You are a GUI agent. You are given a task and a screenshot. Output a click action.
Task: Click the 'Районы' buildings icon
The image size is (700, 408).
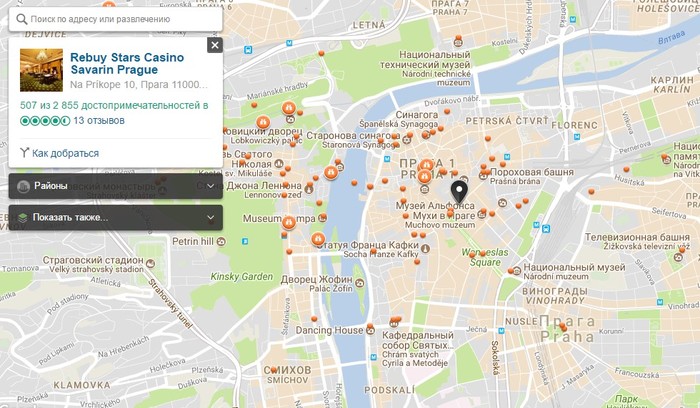coord(23,186)
